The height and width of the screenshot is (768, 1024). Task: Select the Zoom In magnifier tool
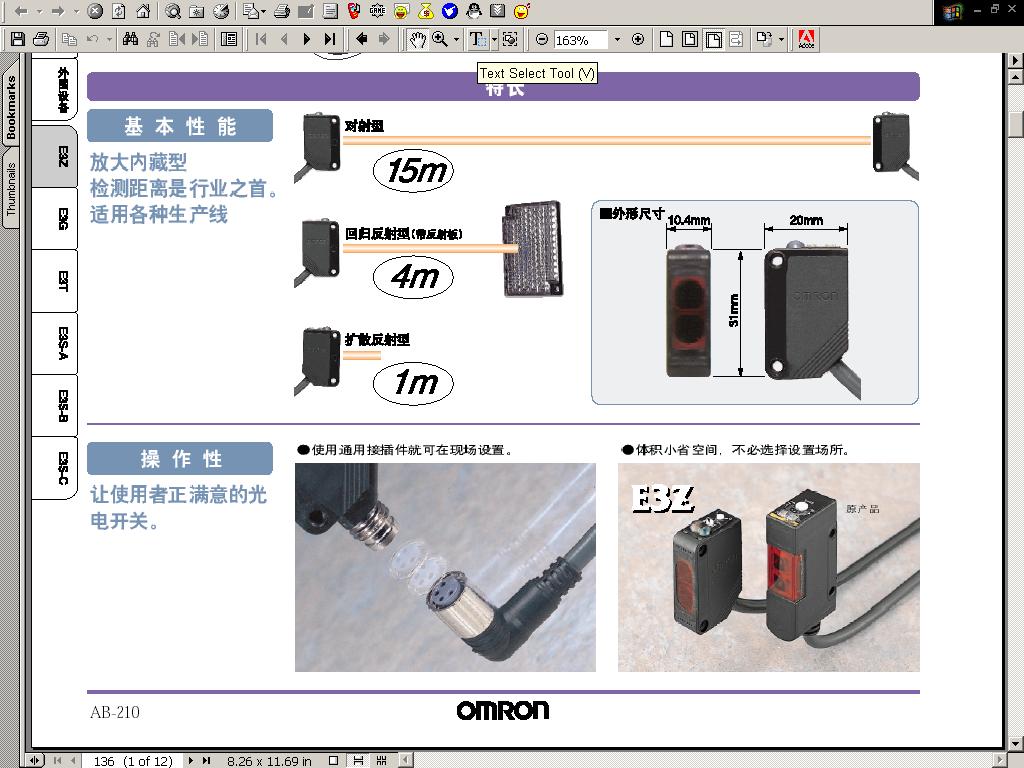(x=440, y=39)
